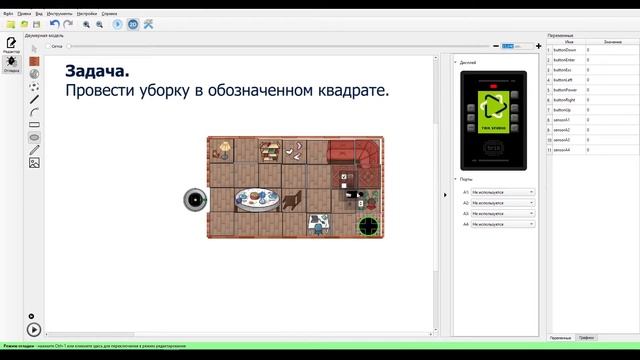640x360 pixels.
Task: Run the program with blue play icon
Action: pos(118,24)
